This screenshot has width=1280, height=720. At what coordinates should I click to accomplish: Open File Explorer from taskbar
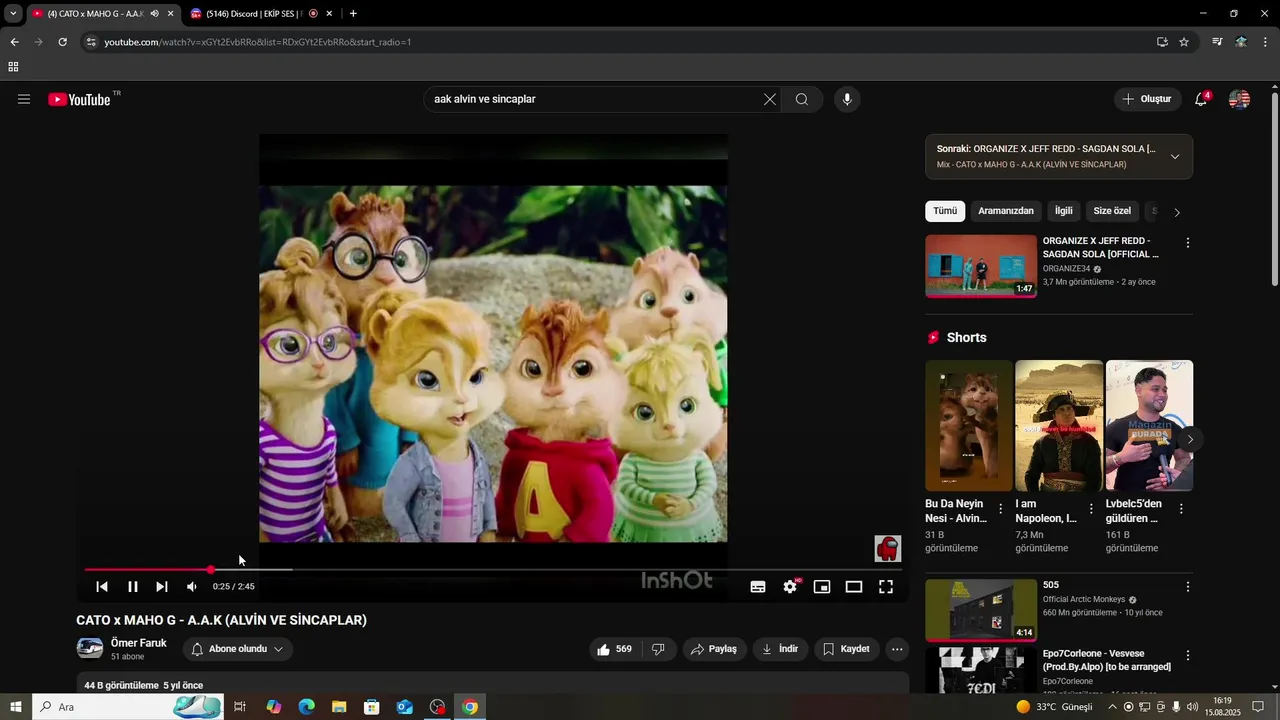click(x=339, y=707)
